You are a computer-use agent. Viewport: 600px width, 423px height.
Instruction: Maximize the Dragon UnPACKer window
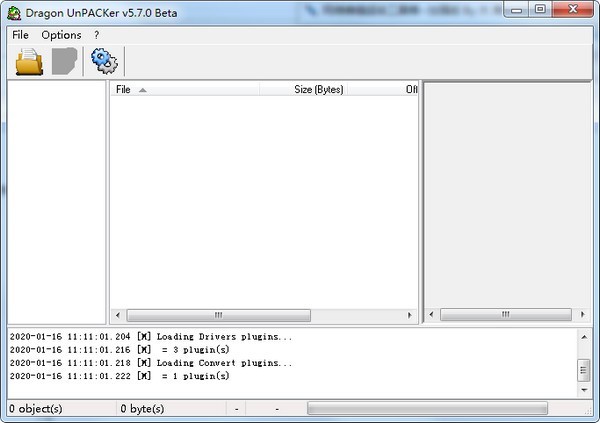click(540, 9)
